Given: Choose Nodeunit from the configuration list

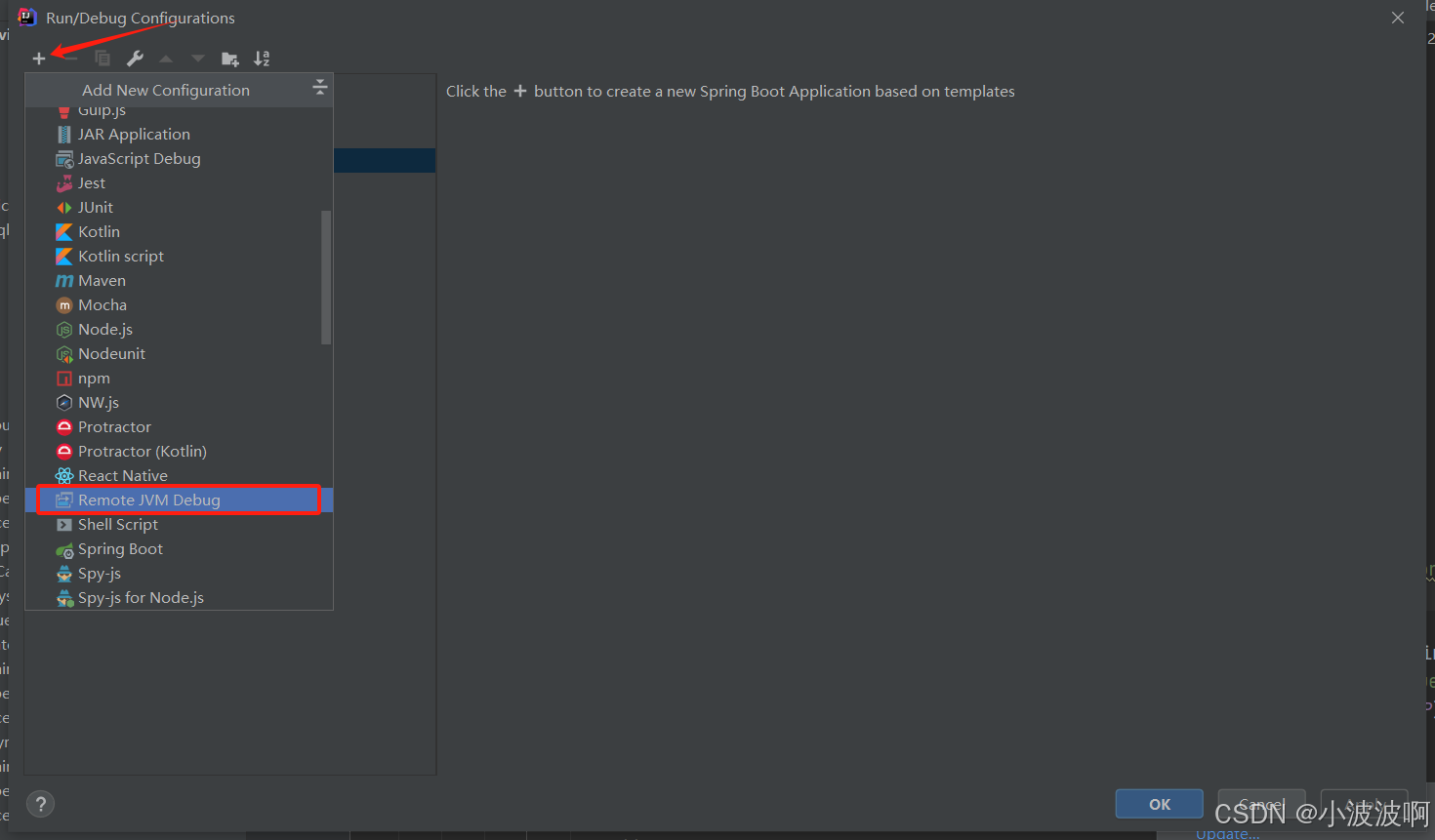Looking at the screenshot, I should click(x=179, y=353).
